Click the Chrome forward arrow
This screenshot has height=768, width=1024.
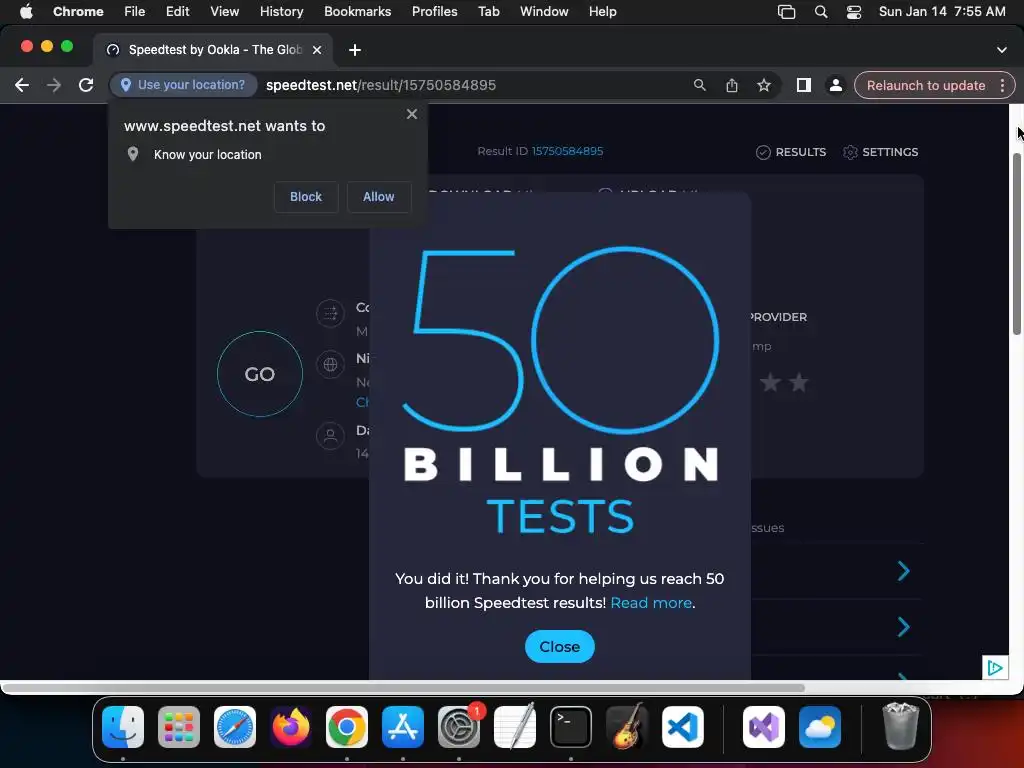coord(54,85)
